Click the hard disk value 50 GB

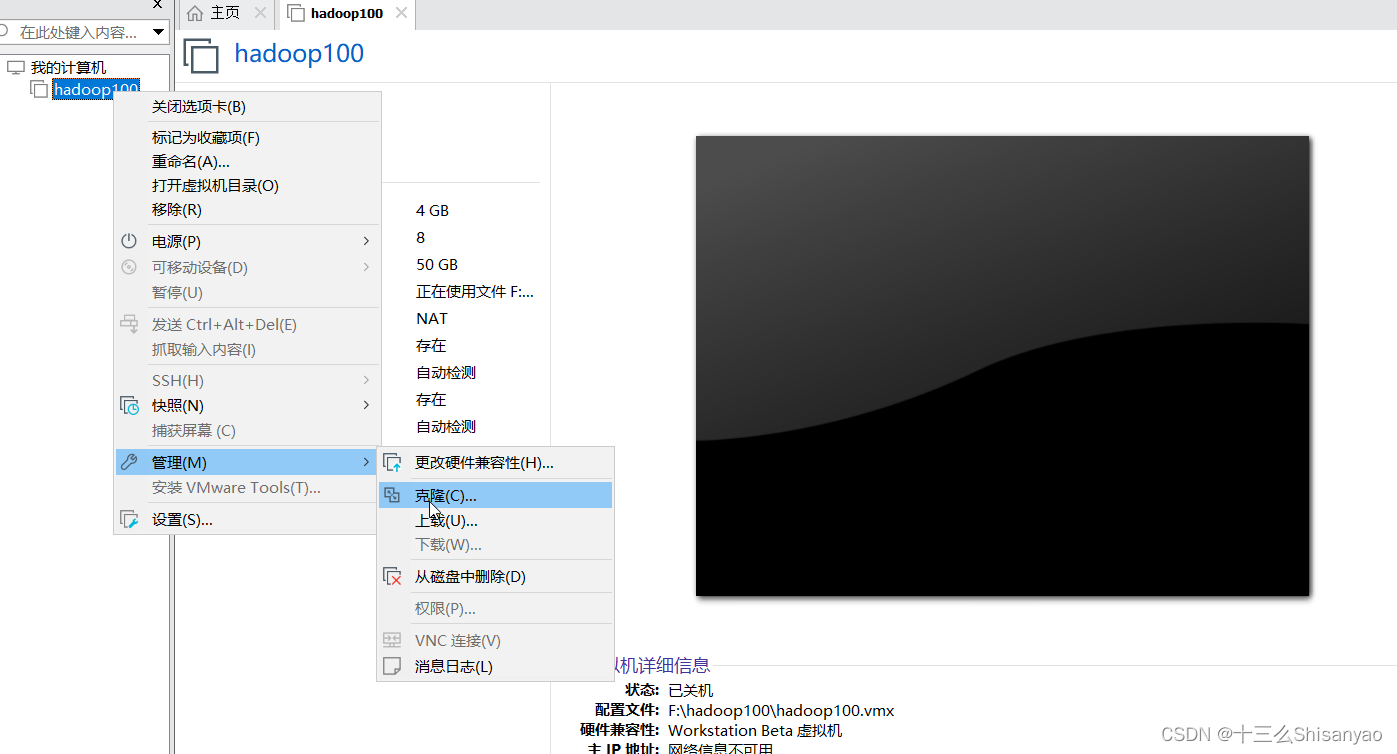point(437,265)
